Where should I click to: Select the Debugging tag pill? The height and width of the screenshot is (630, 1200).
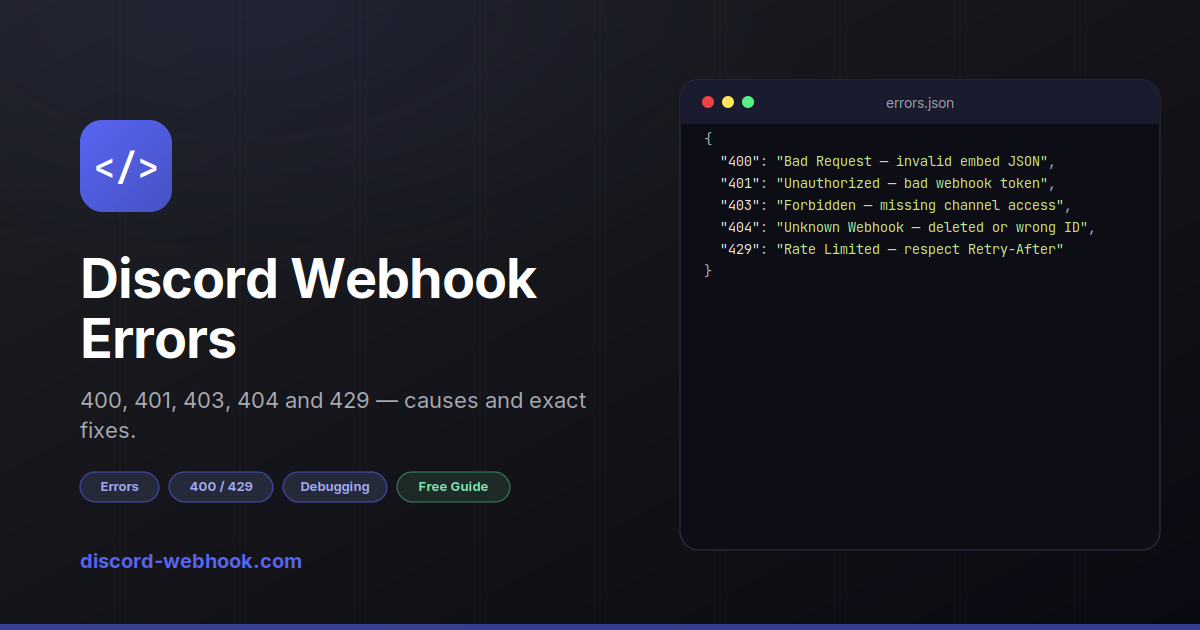click(335, 487)
